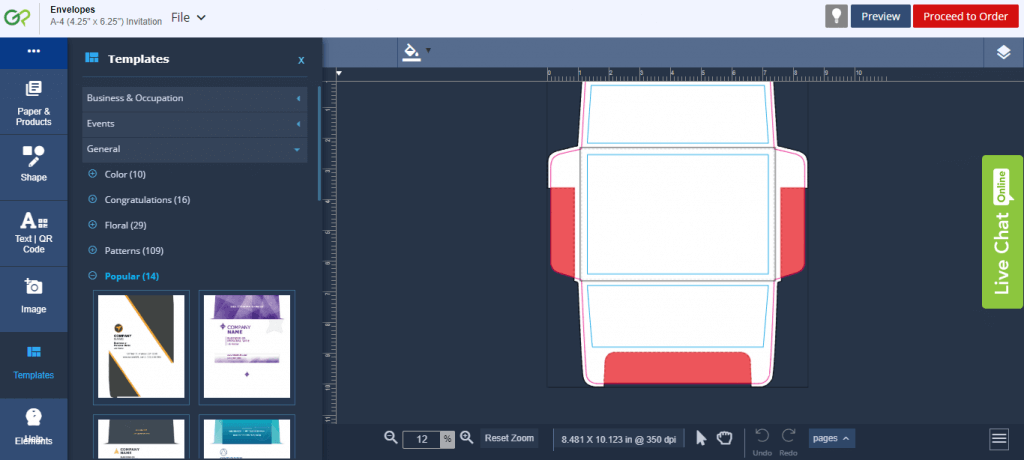Open the fill color bucket tool
The image size is (1024, 460).
411,52
